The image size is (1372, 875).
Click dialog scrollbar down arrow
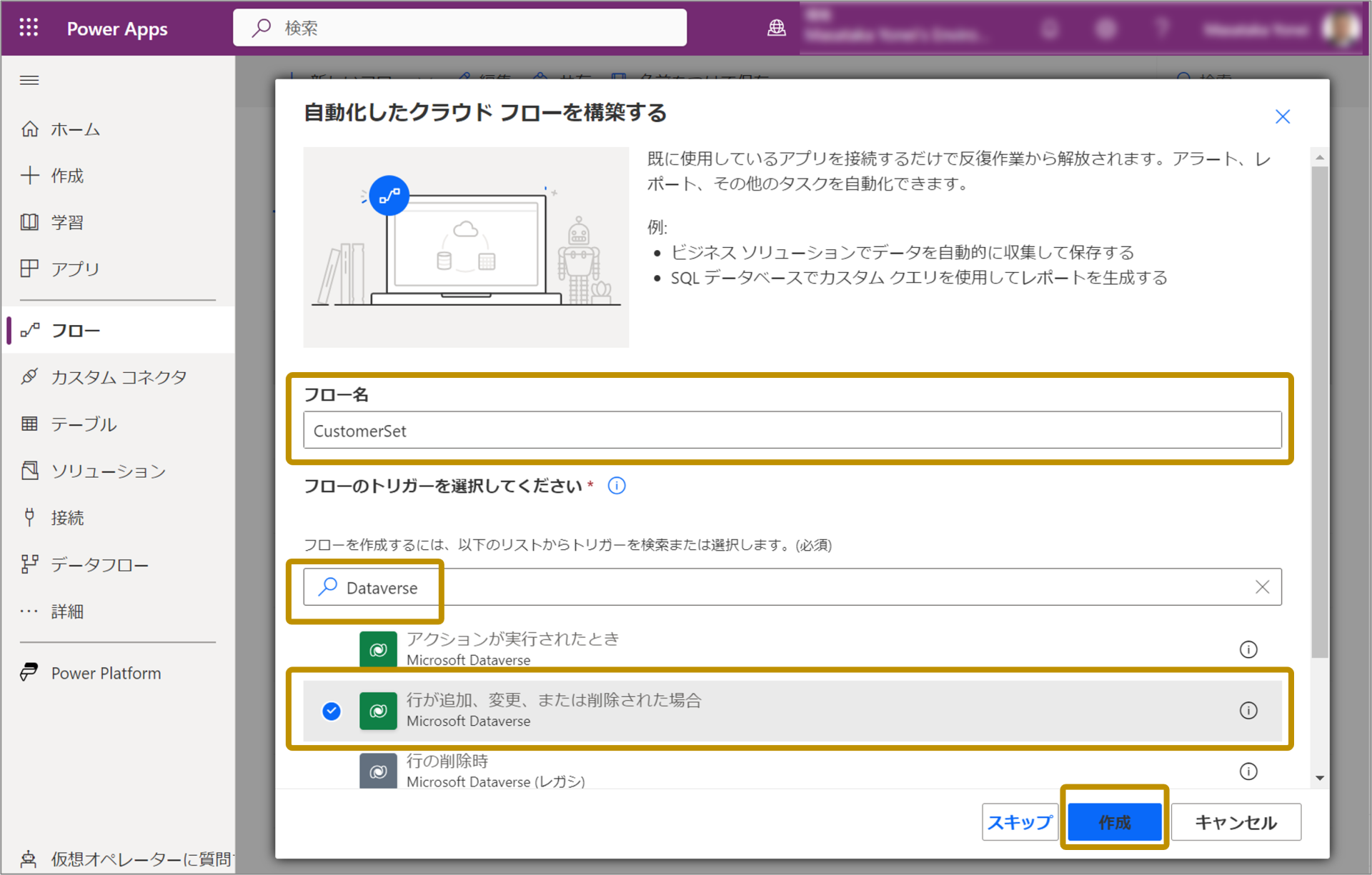pos(1320,778)
